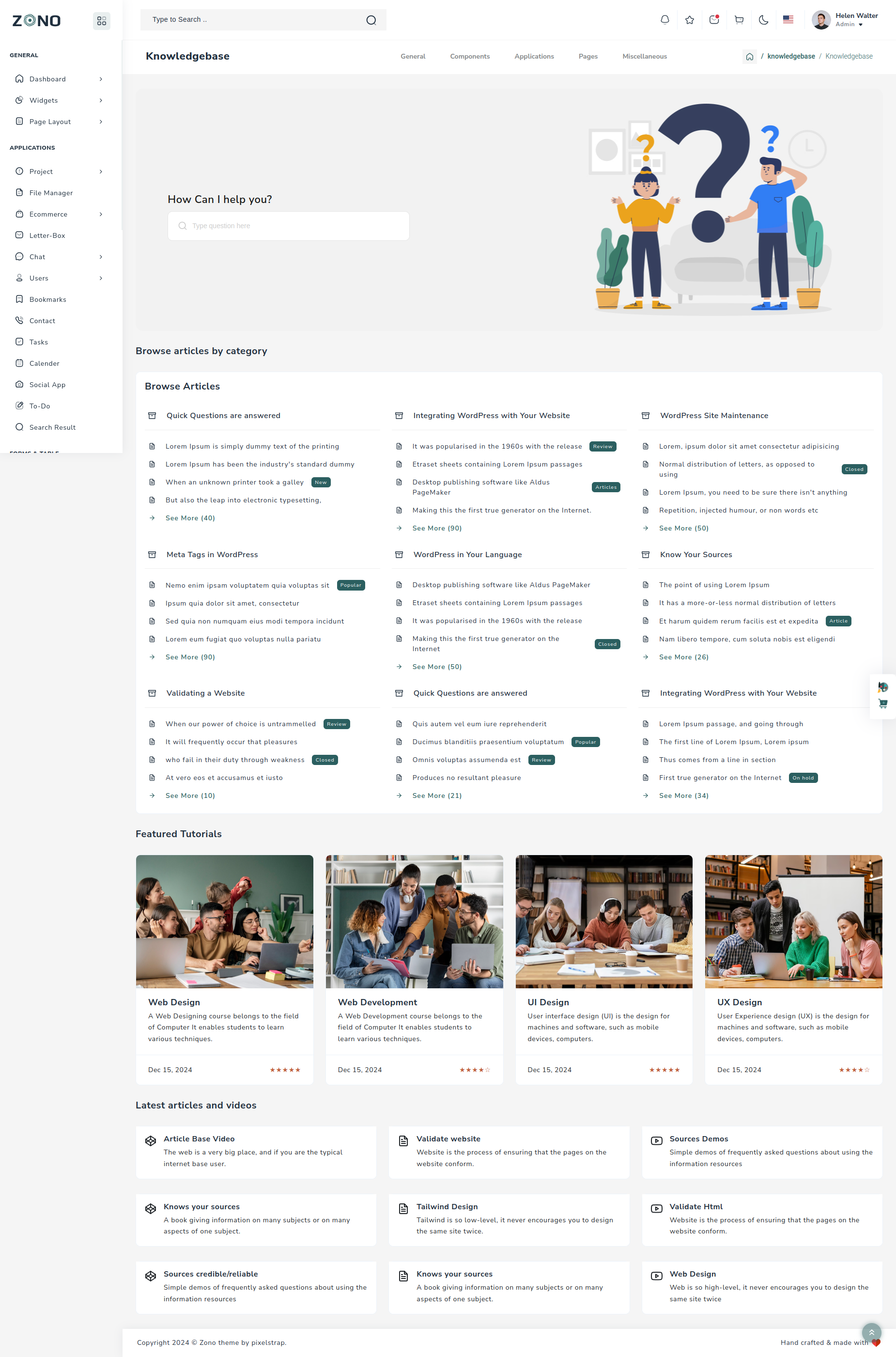The width and height of the screenshot is (896, 1357).
Task: Open Helen Walter profile dropdown
Action: [x=845, y=20]
